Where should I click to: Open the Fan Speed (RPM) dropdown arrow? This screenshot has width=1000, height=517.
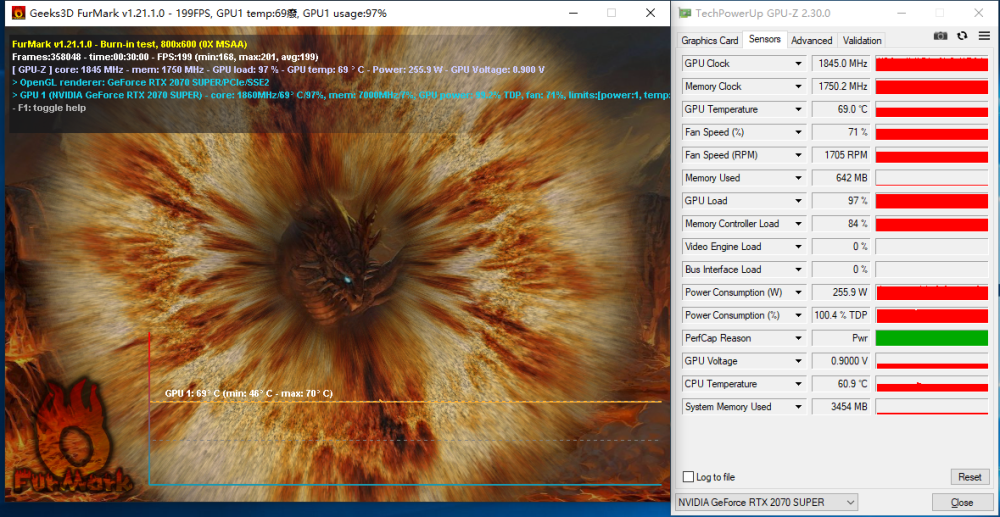coord(798,155)
